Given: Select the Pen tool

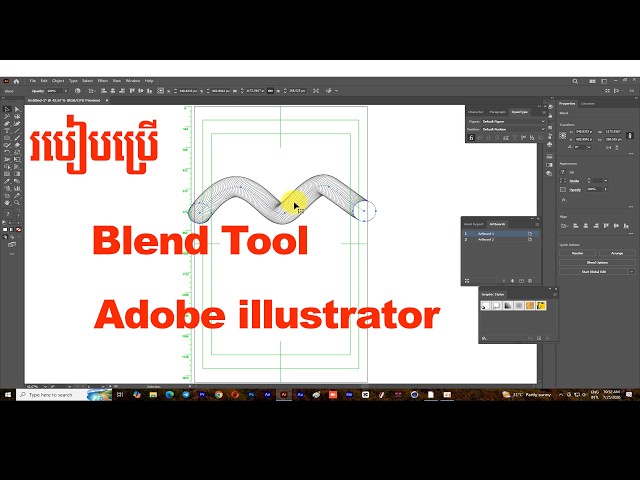Looking at the screenshot, I should click(x=7, y=124).
